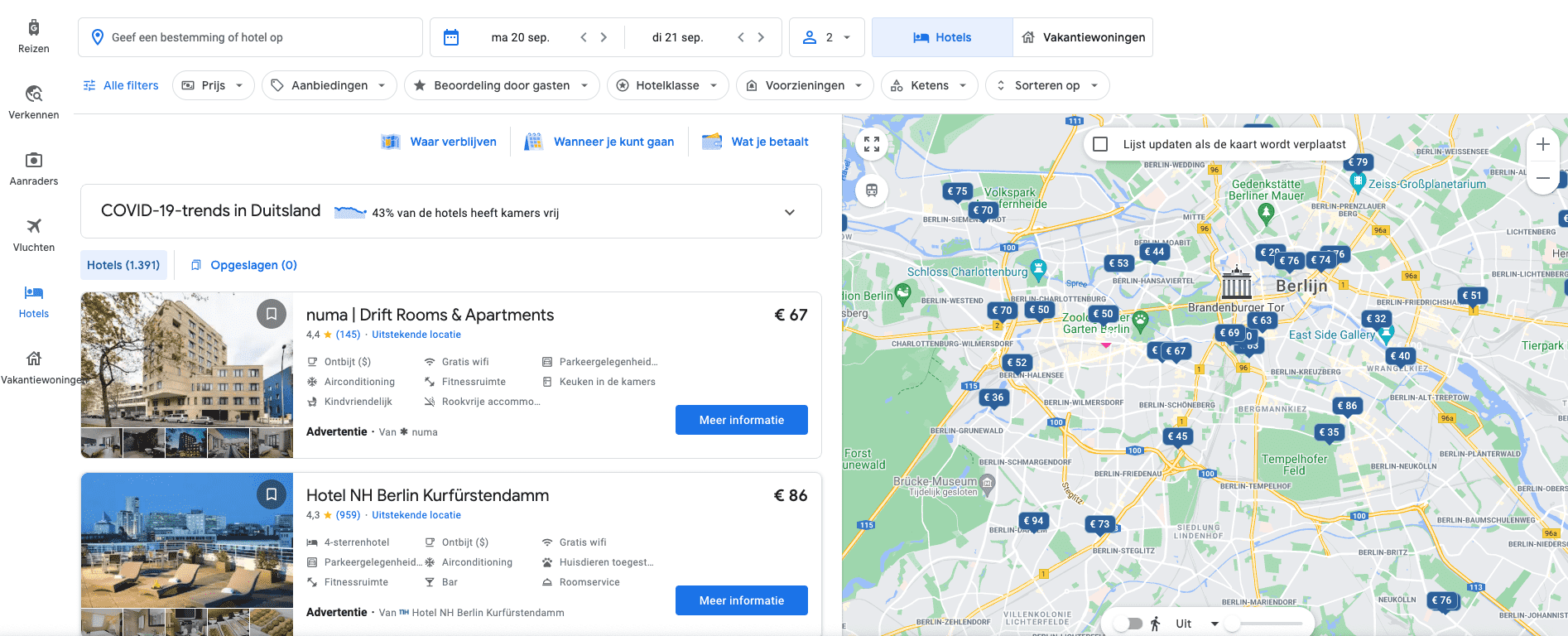
Task: Click the € 36 map price pin
Action: 993,397
